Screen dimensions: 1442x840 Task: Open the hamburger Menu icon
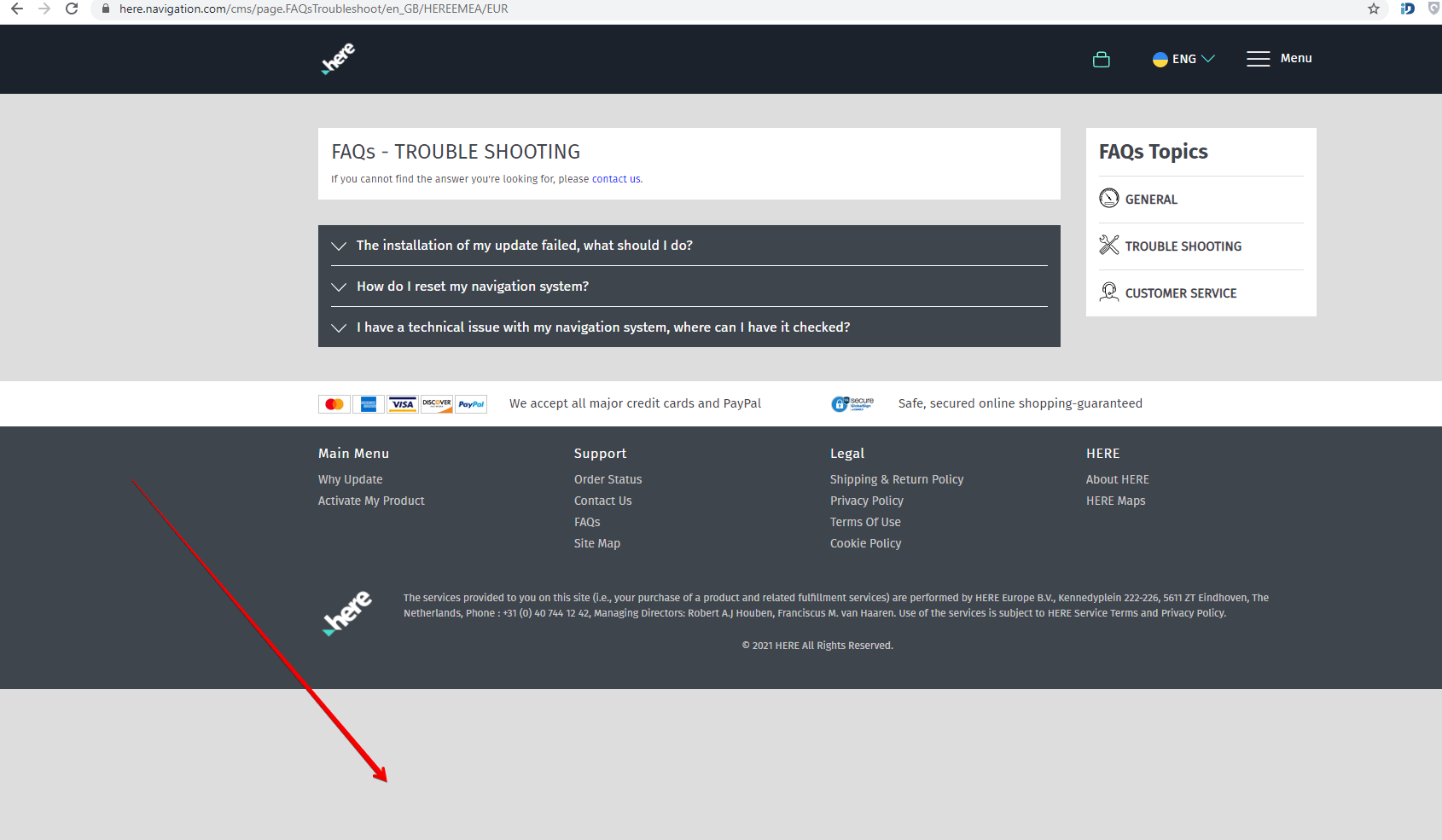click(1258, 59)
